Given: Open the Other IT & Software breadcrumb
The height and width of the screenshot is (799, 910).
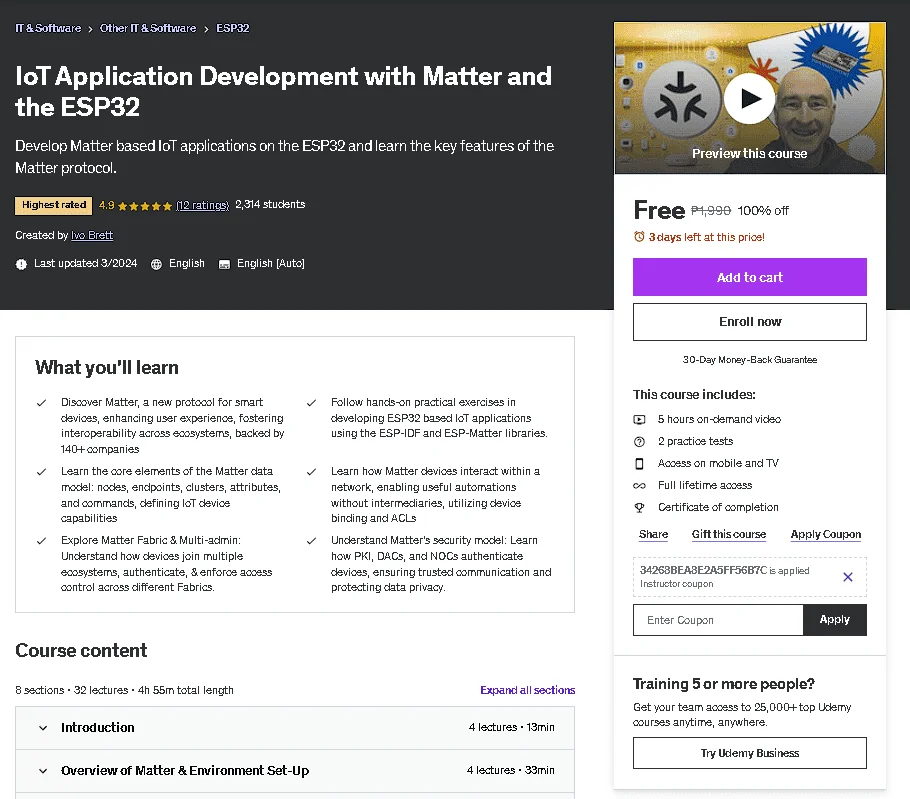Looking at the screenshot, I should tap(148, 28).
